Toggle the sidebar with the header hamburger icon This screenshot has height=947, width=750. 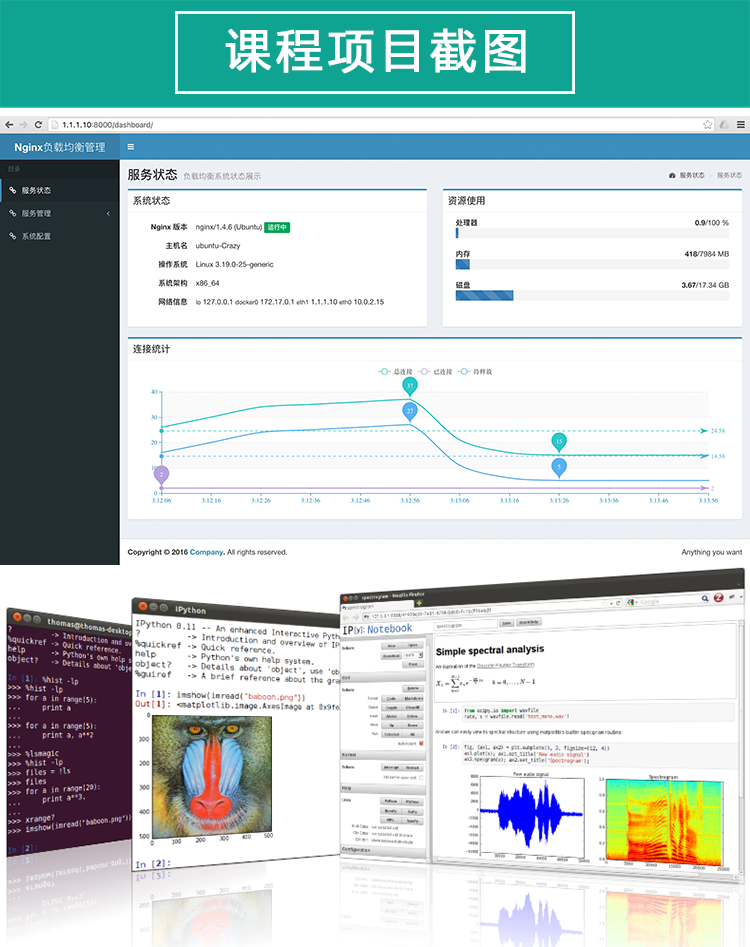point(130,147)
